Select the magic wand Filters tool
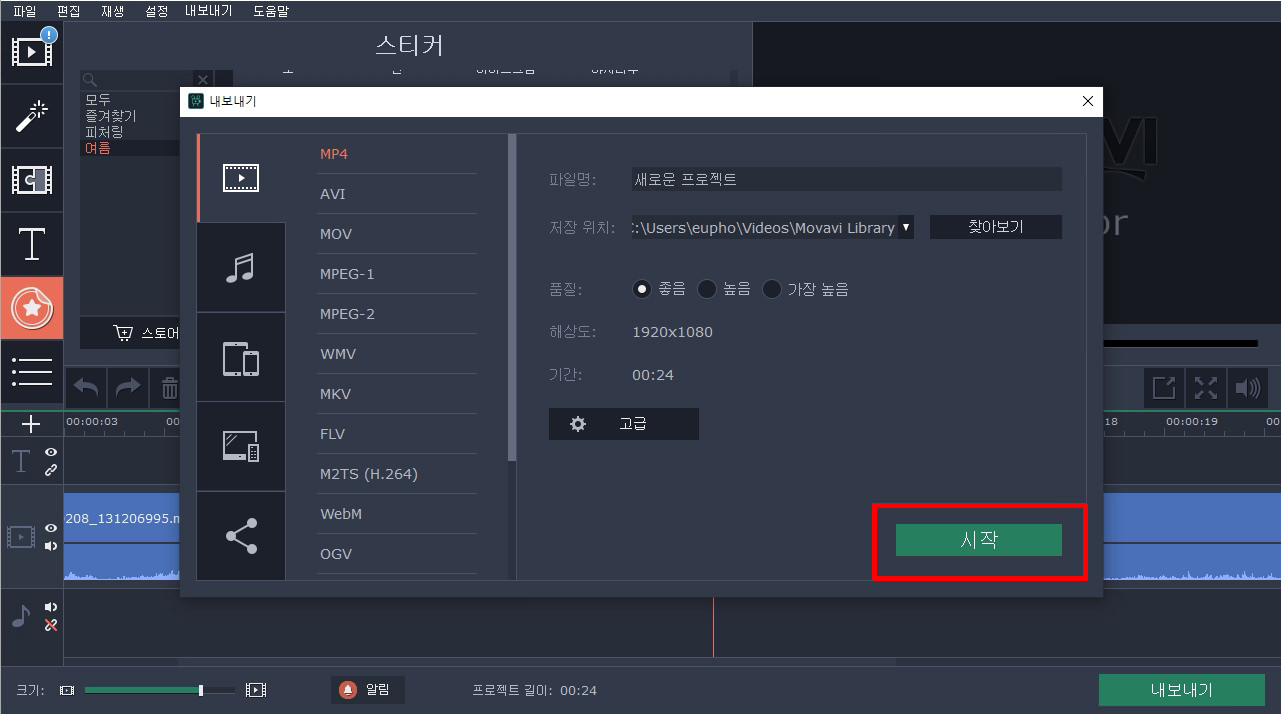1281x714 pixels. pos(32,115)
